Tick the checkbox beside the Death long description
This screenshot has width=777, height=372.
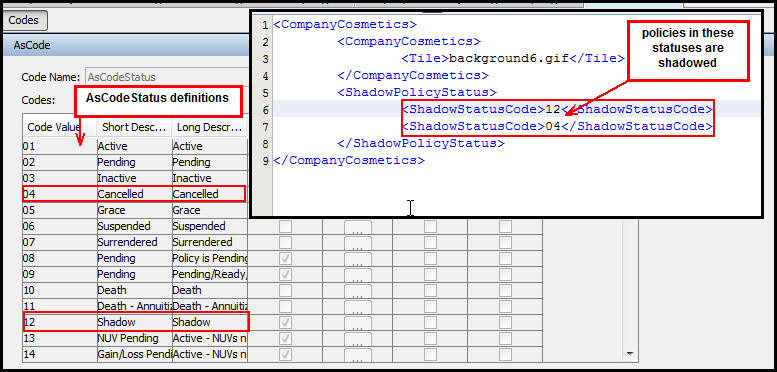tap(285, 290)
